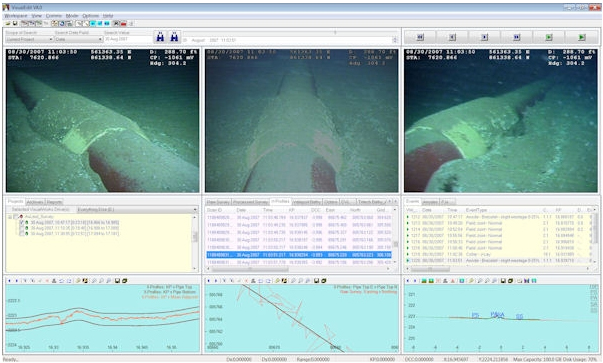Viewport: 603px width, 363px height.
Task: Click the Search Value date field
Action: point(128,39)
